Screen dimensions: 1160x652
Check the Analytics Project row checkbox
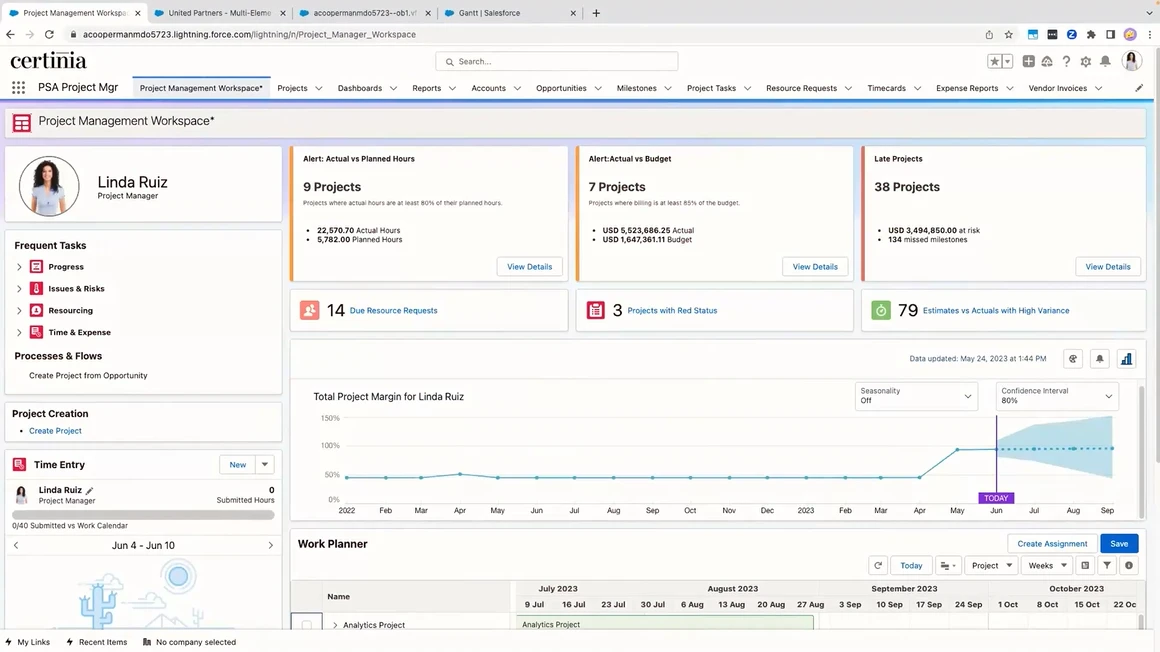(305, 624)
